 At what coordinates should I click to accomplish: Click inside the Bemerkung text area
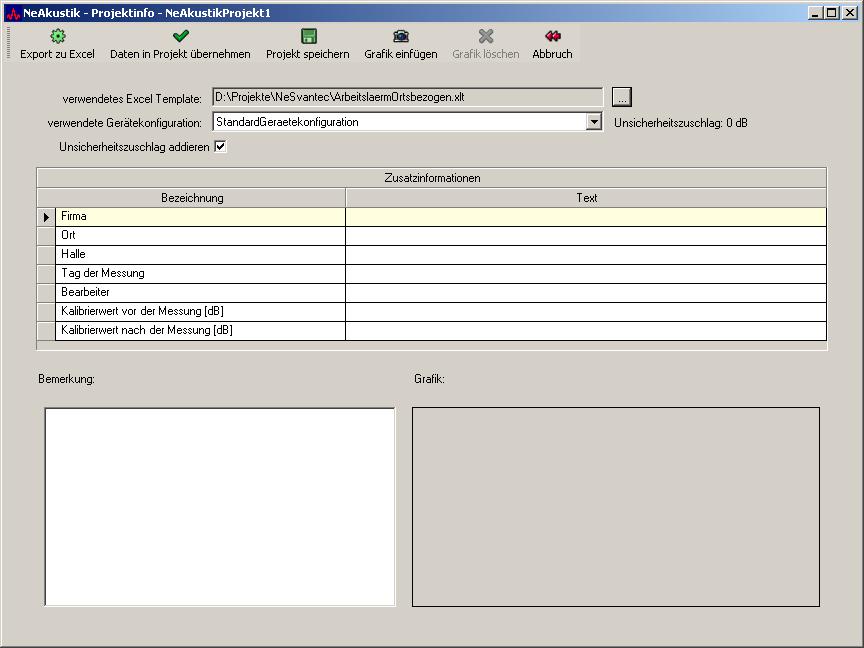[220, 506]
